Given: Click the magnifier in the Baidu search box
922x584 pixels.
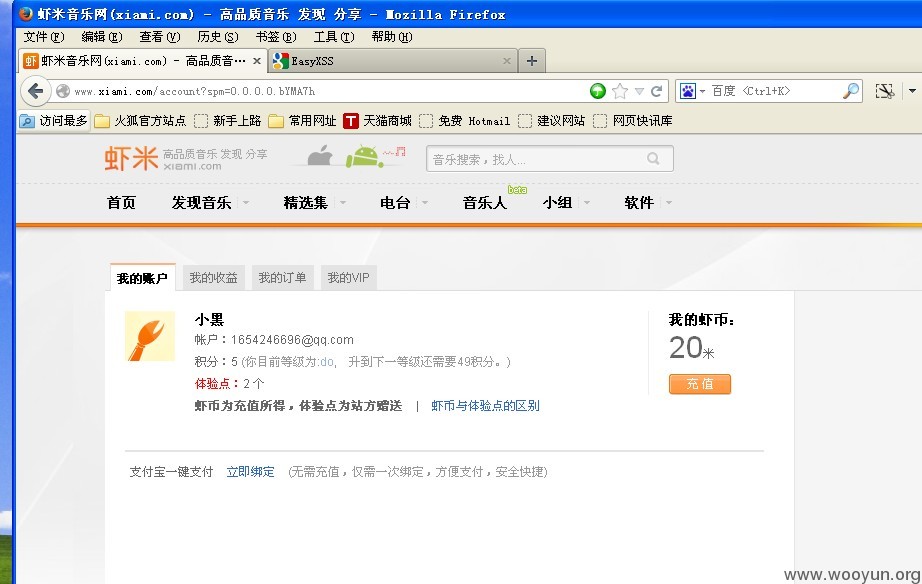Looking at the screenshot, I should [x=851, y=91].
